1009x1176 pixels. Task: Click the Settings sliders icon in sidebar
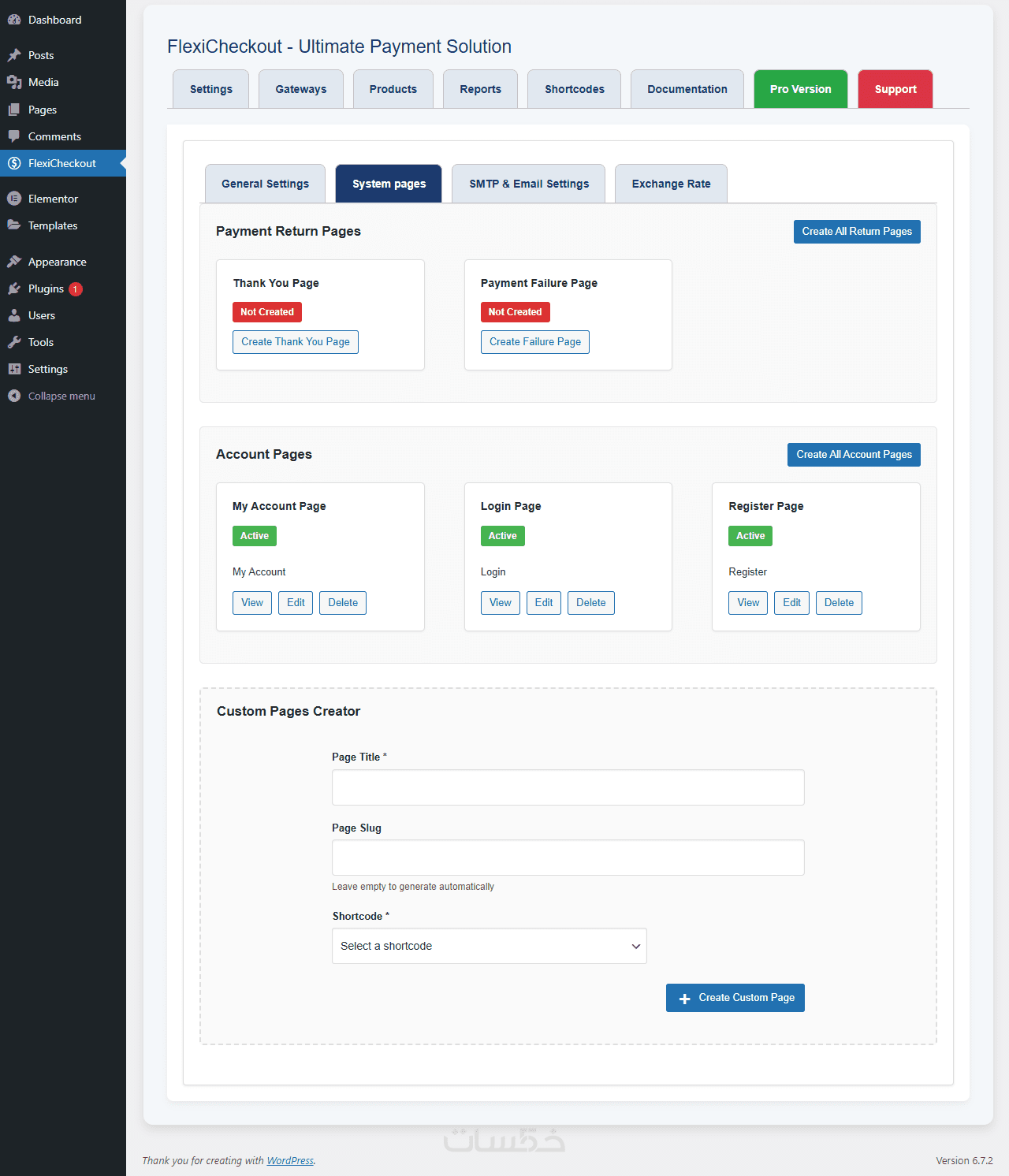click(14, 369)
